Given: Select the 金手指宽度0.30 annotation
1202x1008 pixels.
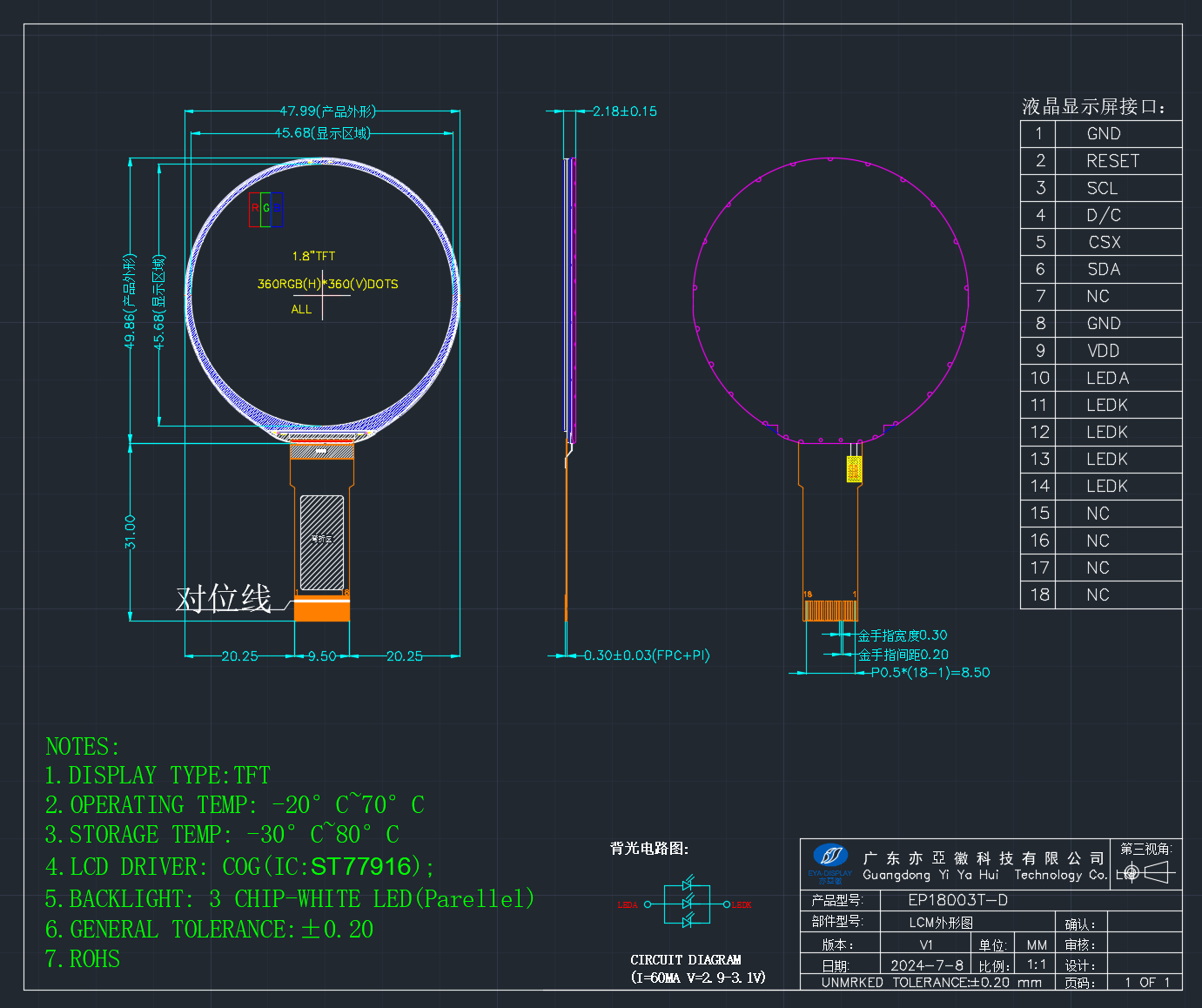Looking at the screenshot, I should 903,635.
